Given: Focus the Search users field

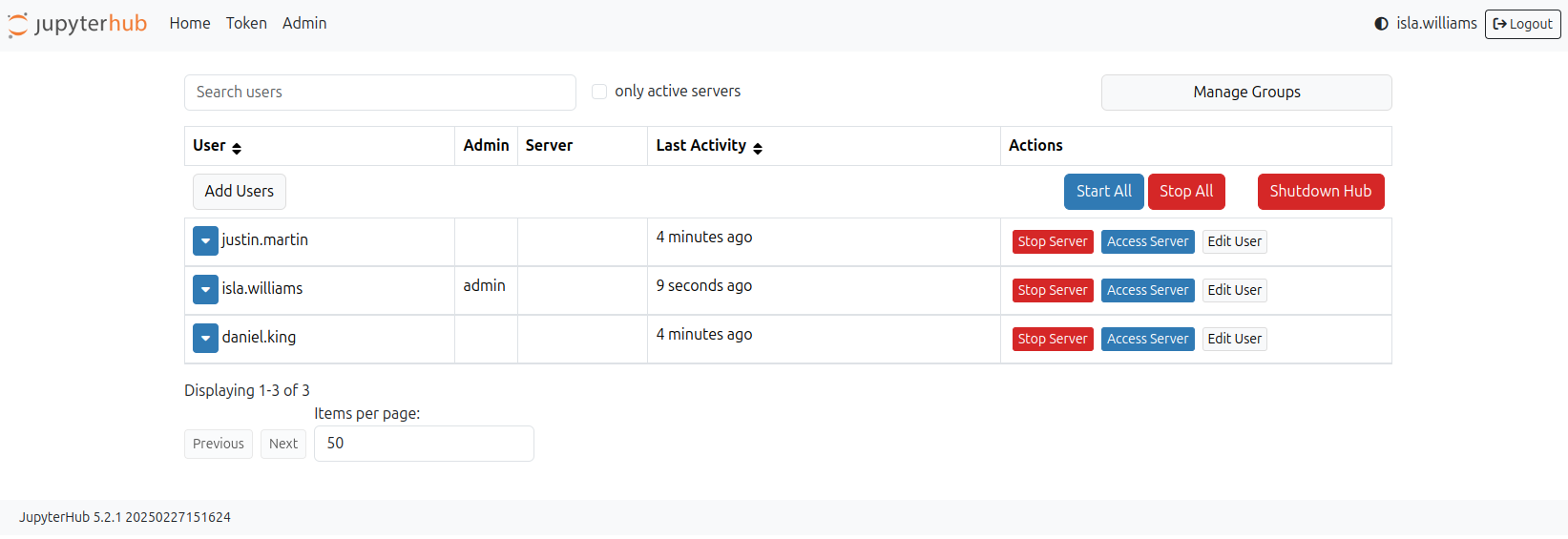Looking at the screenshot, I should click(x=380, y=93).
